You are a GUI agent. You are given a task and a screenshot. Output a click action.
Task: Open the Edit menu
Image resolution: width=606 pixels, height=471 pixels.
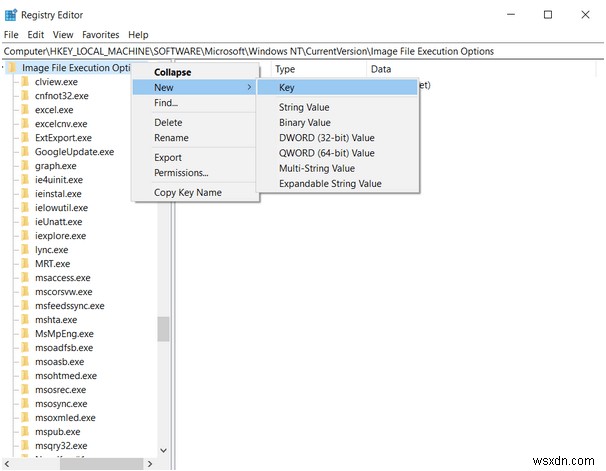pos(36,35)
